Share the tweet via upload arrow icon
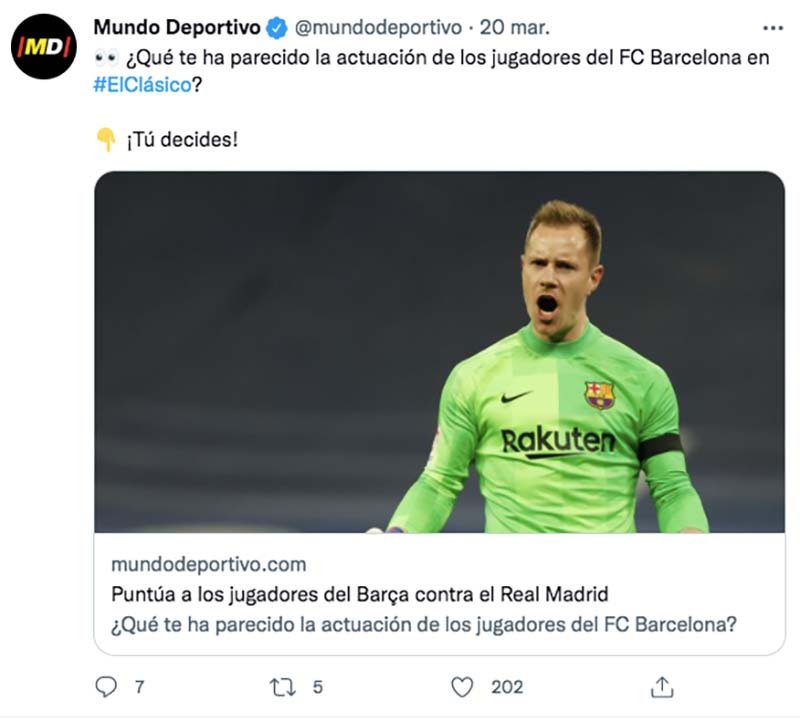This screenshot has width=800, height=722. [x=661, y=687]
